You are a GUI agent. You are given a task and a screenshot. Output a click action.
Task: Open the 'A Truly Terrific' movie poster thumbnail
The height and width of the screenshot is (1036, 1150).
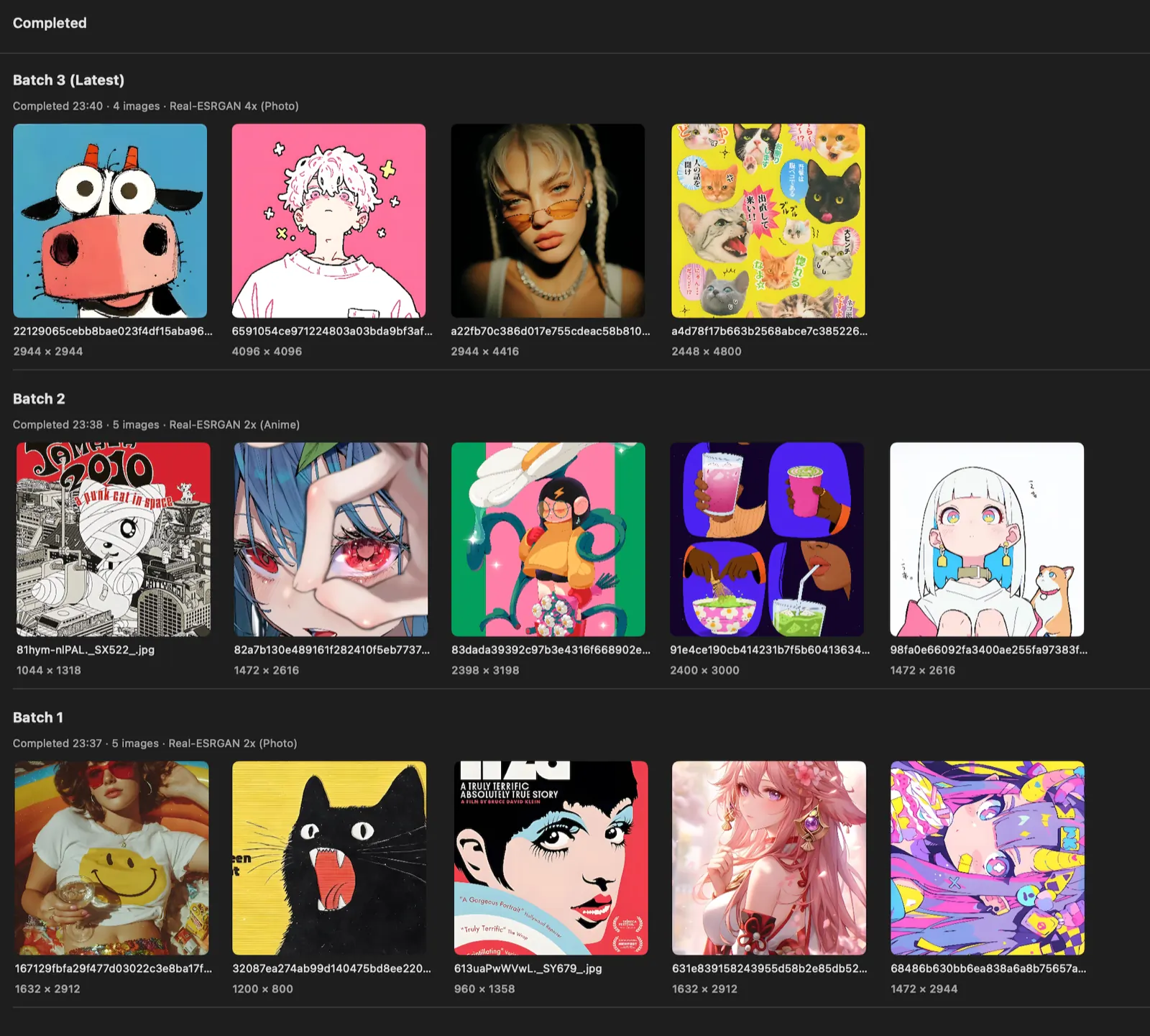coord(551,858)
